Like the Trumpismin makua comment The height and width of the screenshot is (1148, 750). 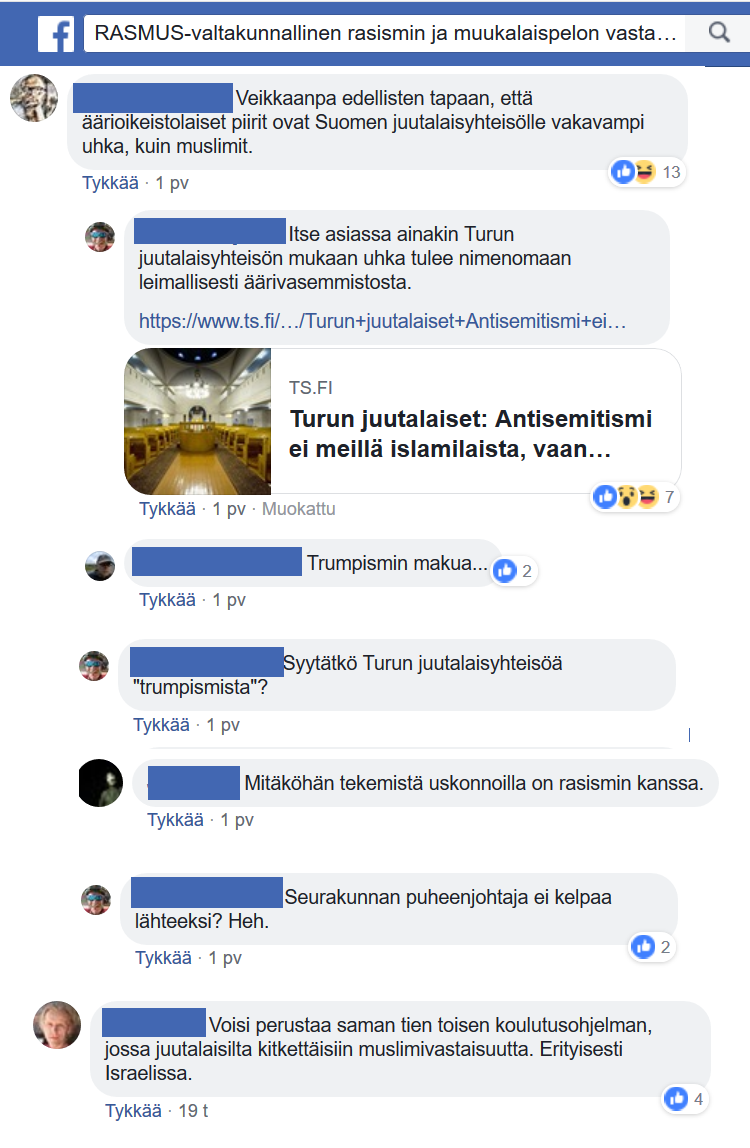click(167, 600)
